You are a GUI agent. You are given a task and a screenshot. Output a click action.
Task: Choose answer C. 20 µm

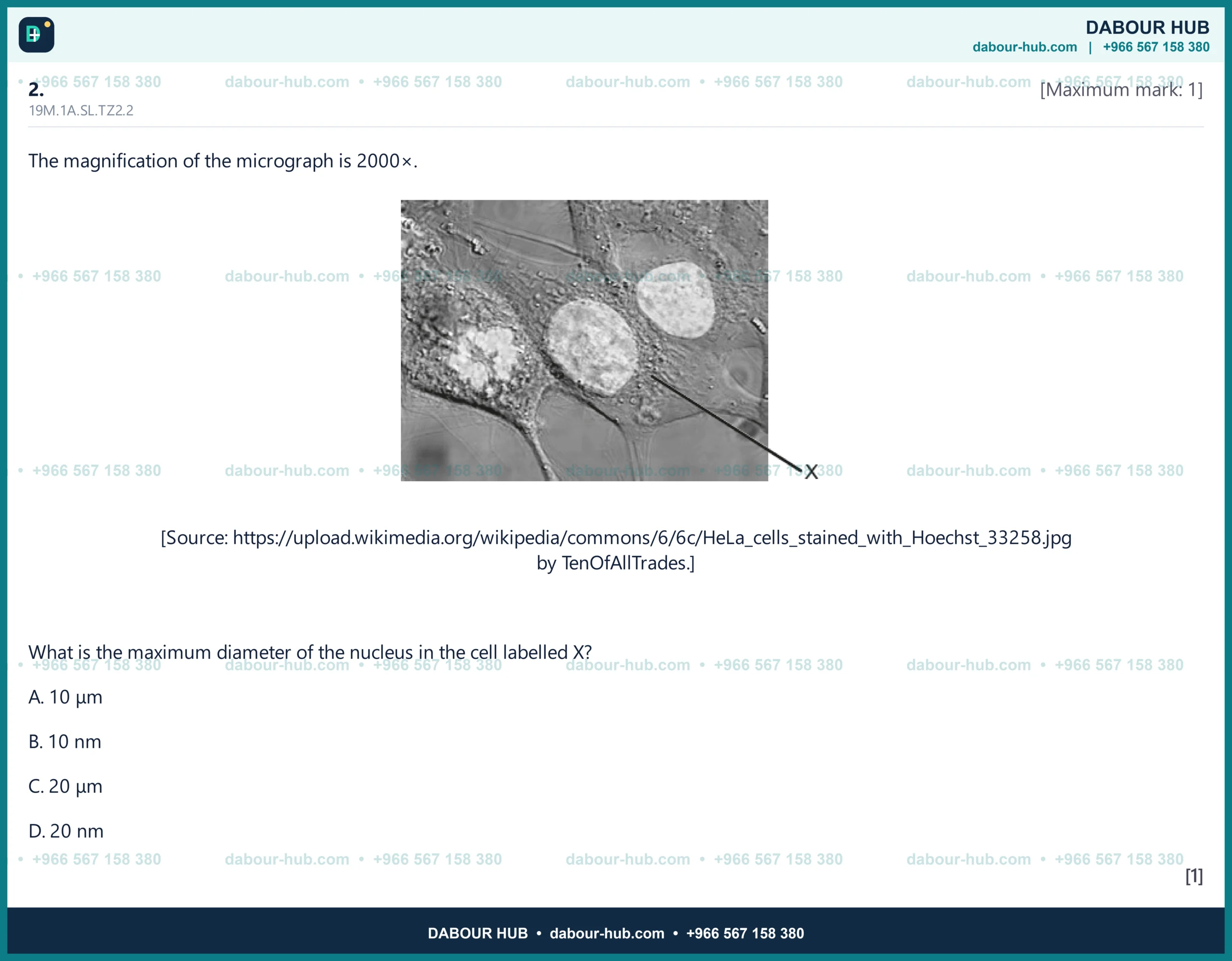pos(65,787)
